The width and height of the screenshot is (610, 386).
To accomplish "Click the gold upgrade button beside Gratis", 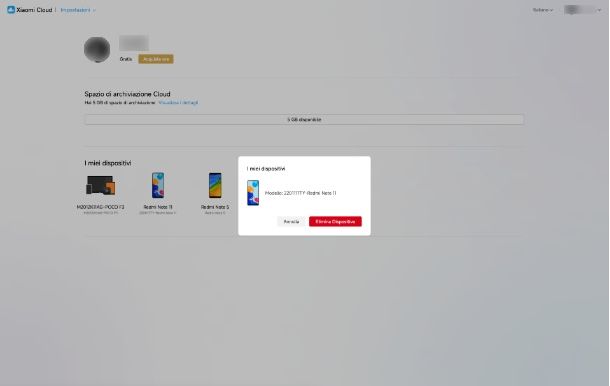I will tap(156, 59).
